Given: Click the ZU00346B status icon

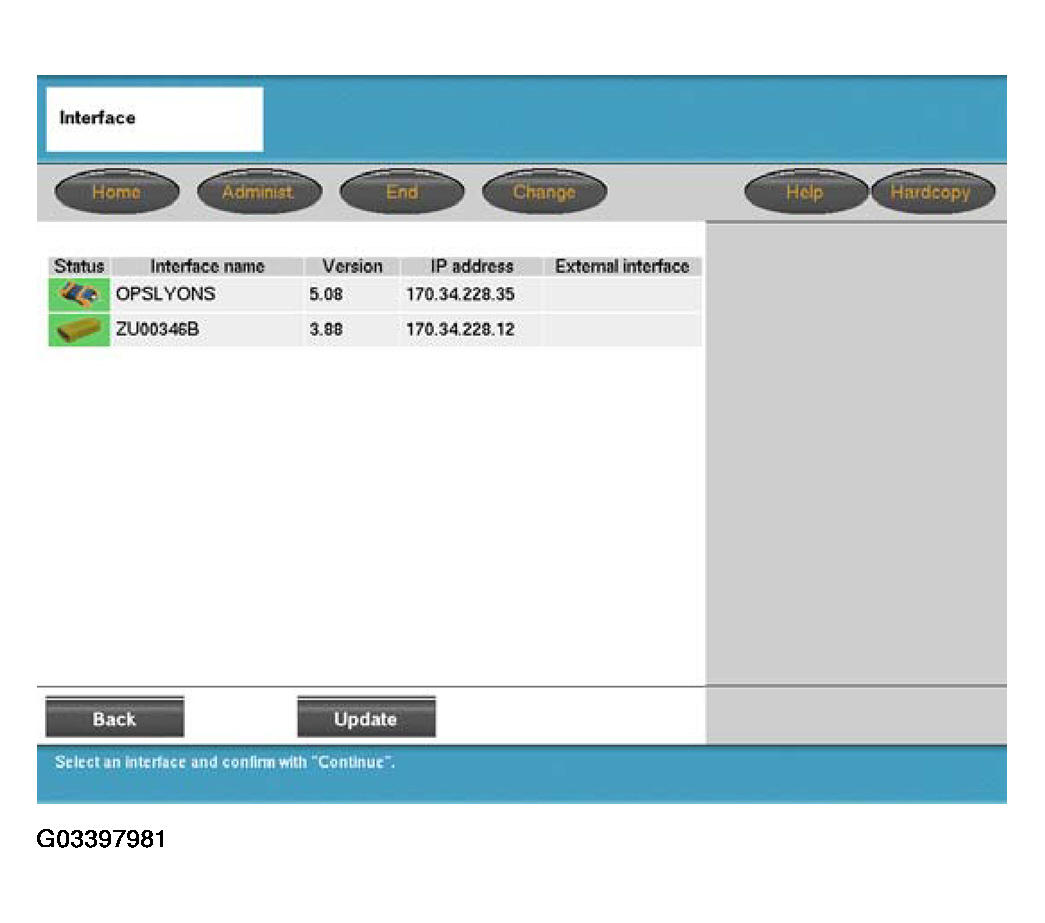Looking at the screenshot, I should [x=79, y=329].
